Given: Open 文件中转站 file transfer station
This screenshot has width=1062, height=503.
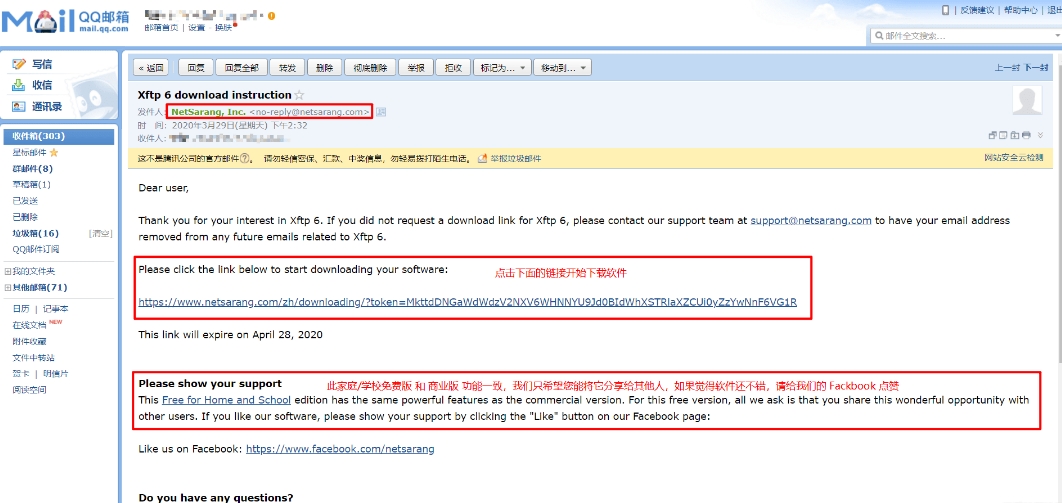Looking at the screenshot, I should pos(33,358).
